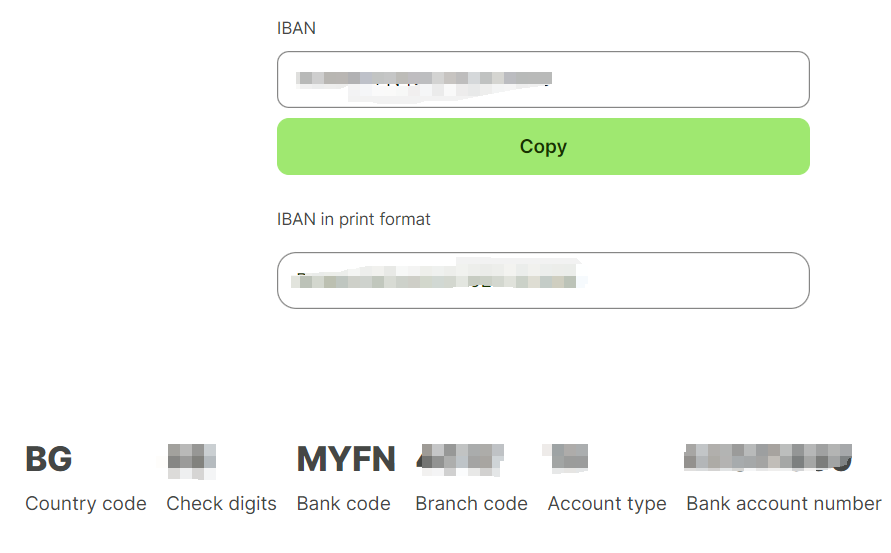Click the IBAN label above first field

296,28
